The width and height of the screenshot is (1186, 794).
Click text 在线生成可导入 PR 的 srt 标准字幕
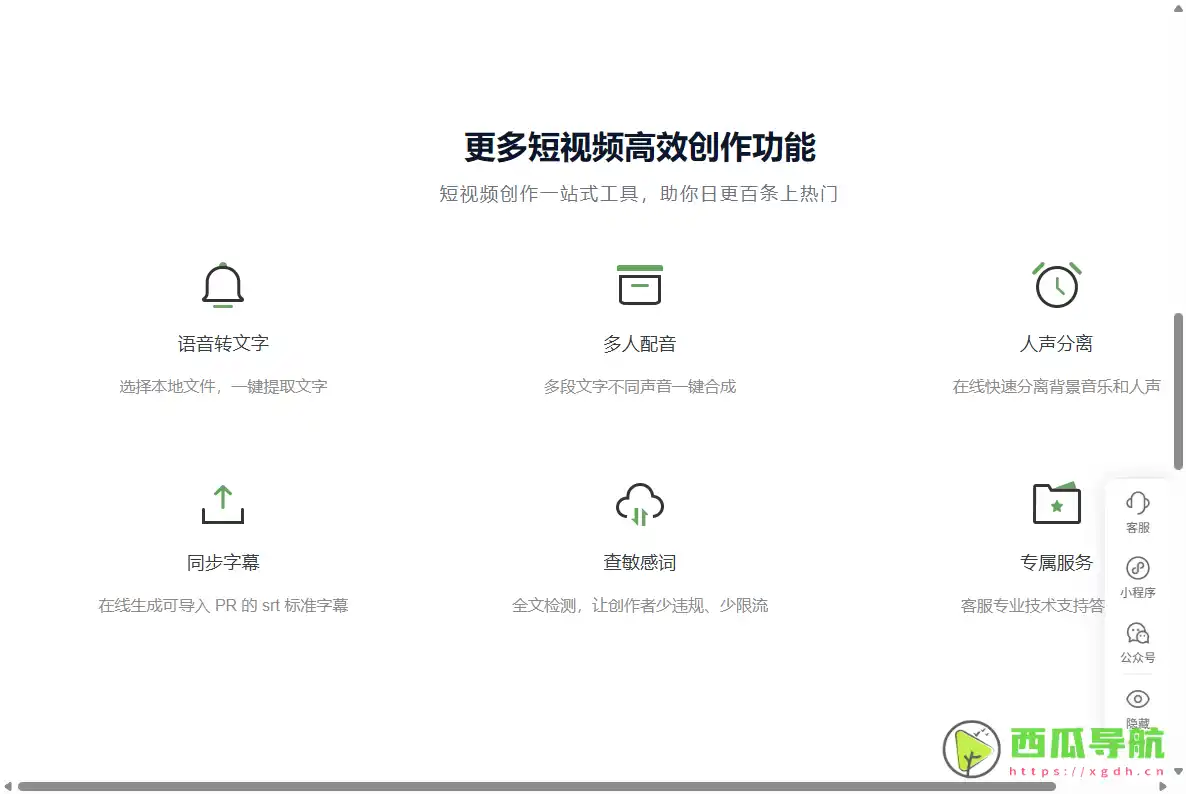(x=223, y=606)
